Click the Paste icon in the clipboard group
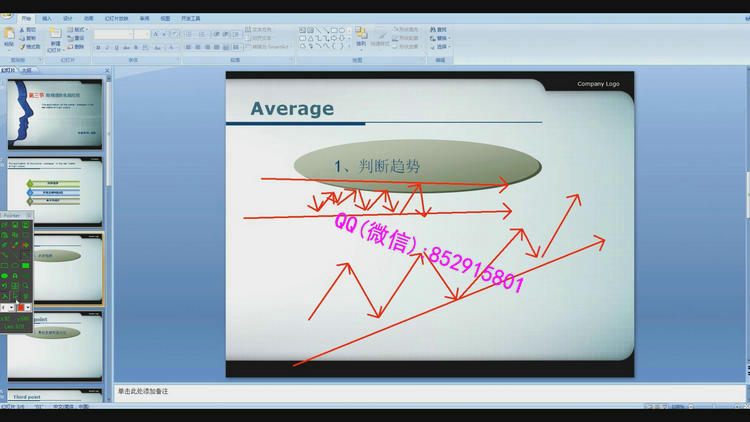The width and height of the screenshot is (750, 422). 10,36
